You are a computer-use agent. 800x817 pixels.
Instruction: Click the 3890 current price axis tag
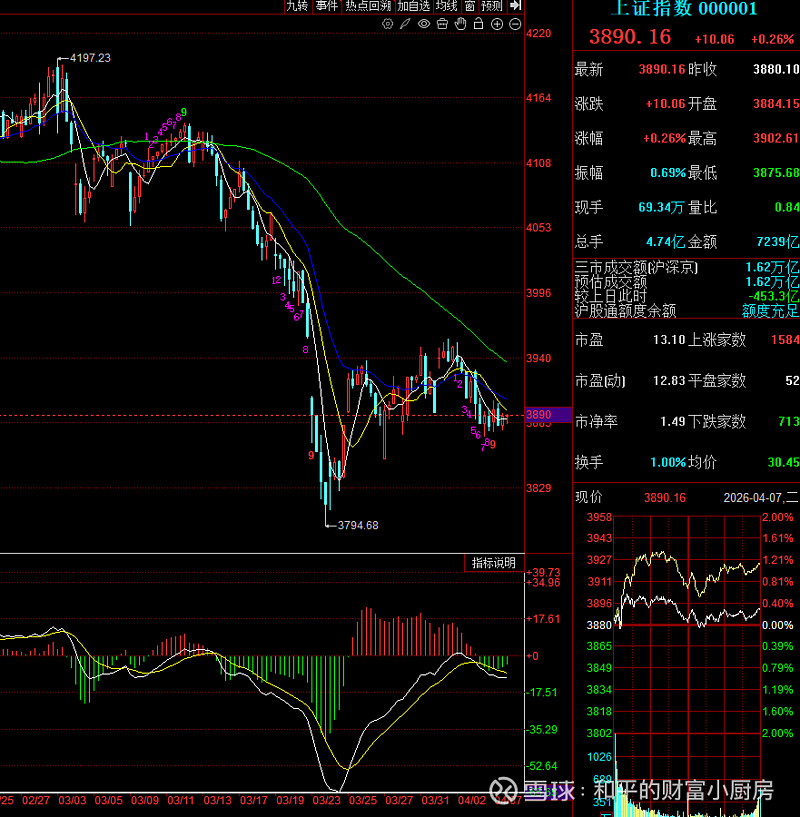pyautogui.click(x=548, y=415)
